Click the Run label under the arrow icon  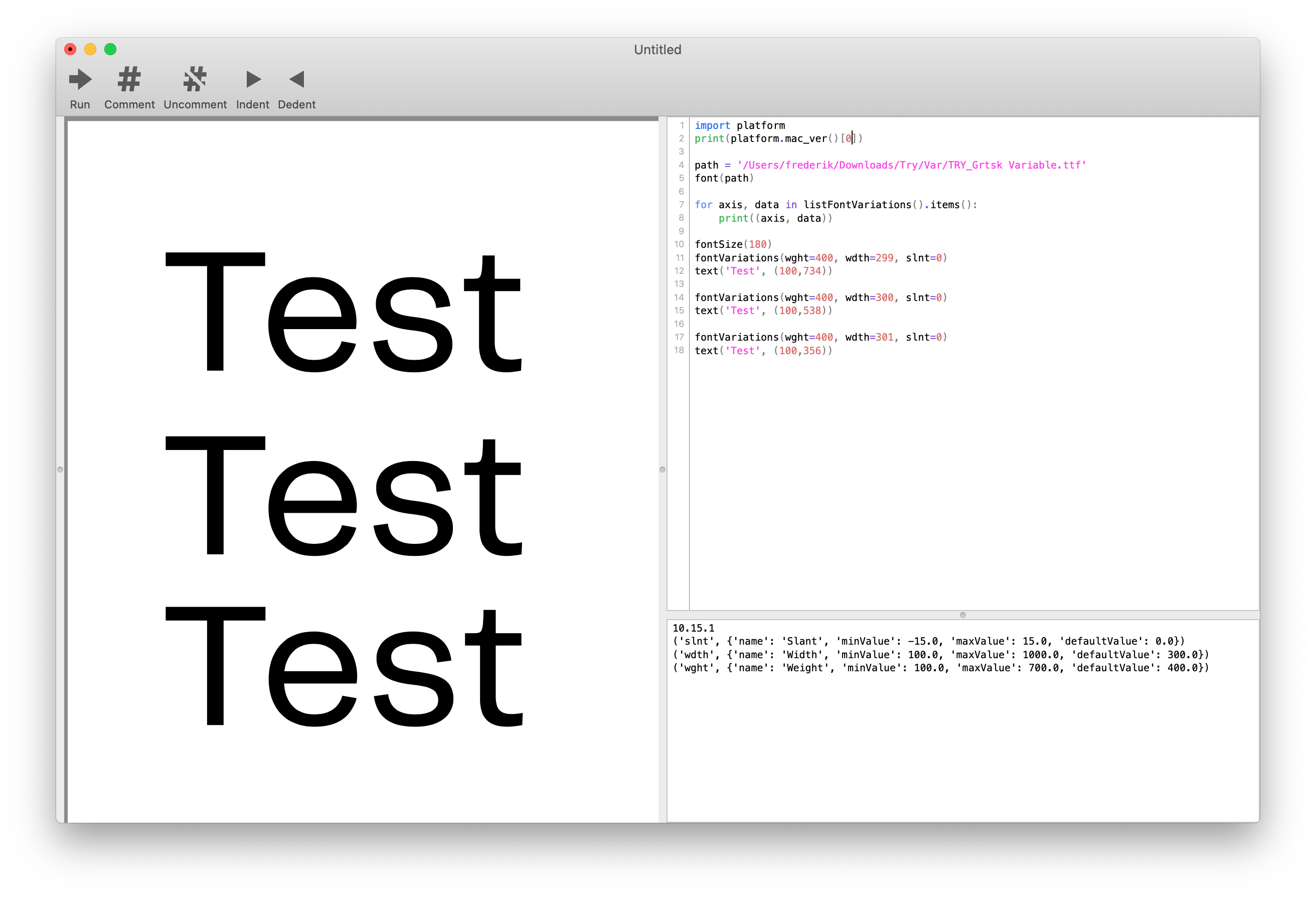coord(80,104)
